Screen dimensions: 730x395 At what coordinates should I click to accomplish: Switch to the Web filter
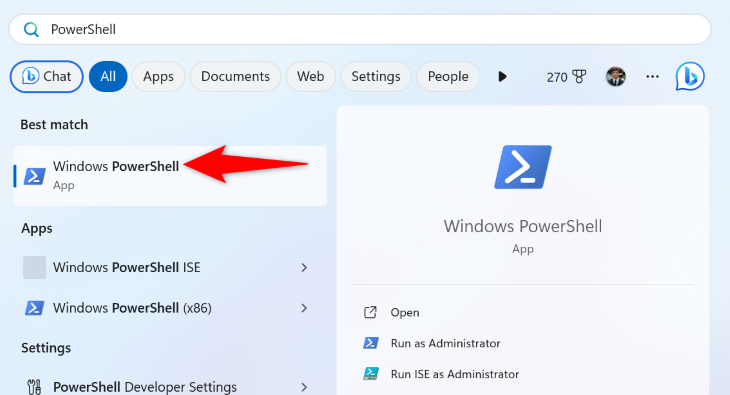[x=311, y=76]
